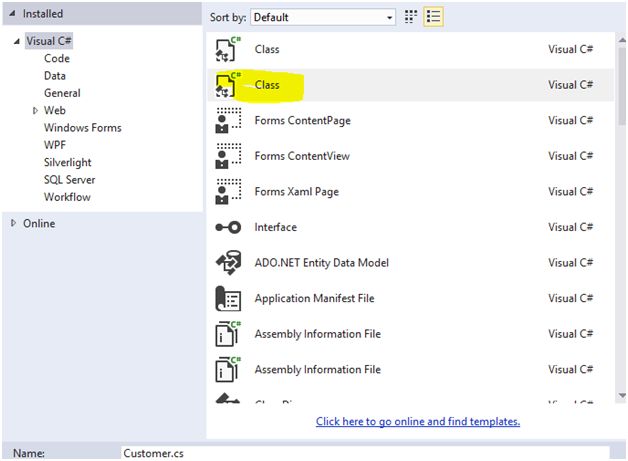Switch to small icons grid view
The width and height of the screenshot is (628, 461).
click(x=412, y=17)
